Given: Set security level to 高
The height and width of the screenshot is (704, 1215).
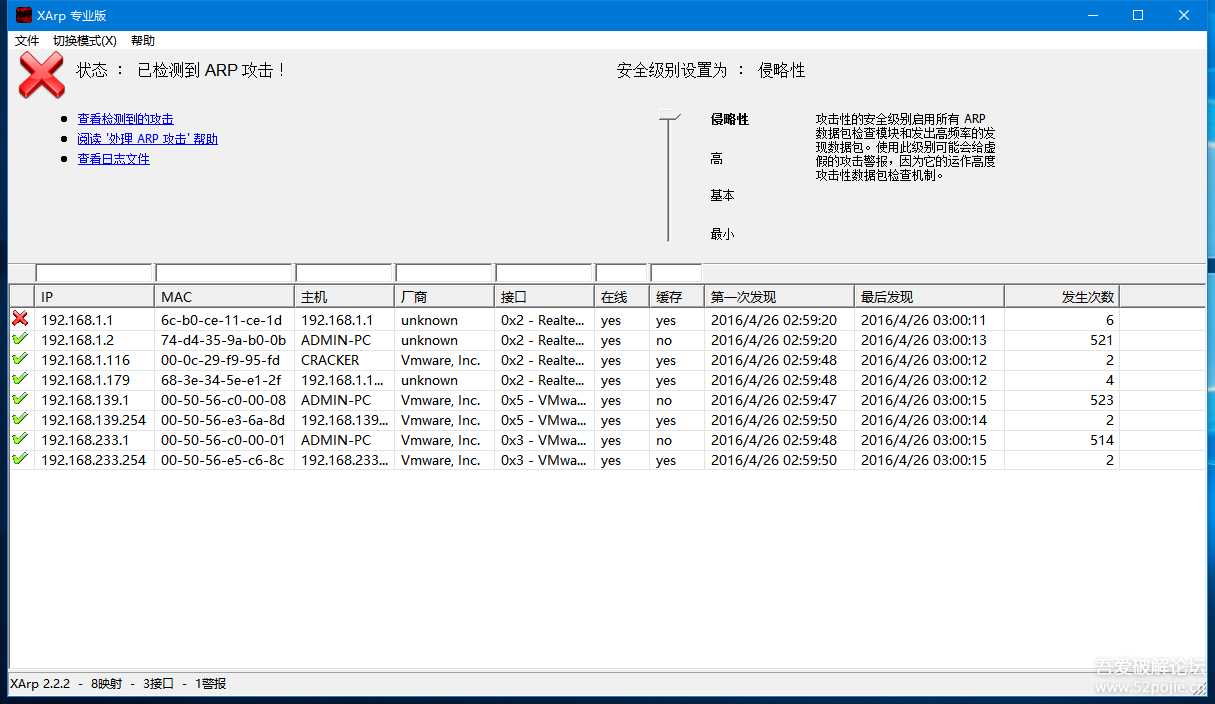Looking at the screenshot, I should coord(716,159).
